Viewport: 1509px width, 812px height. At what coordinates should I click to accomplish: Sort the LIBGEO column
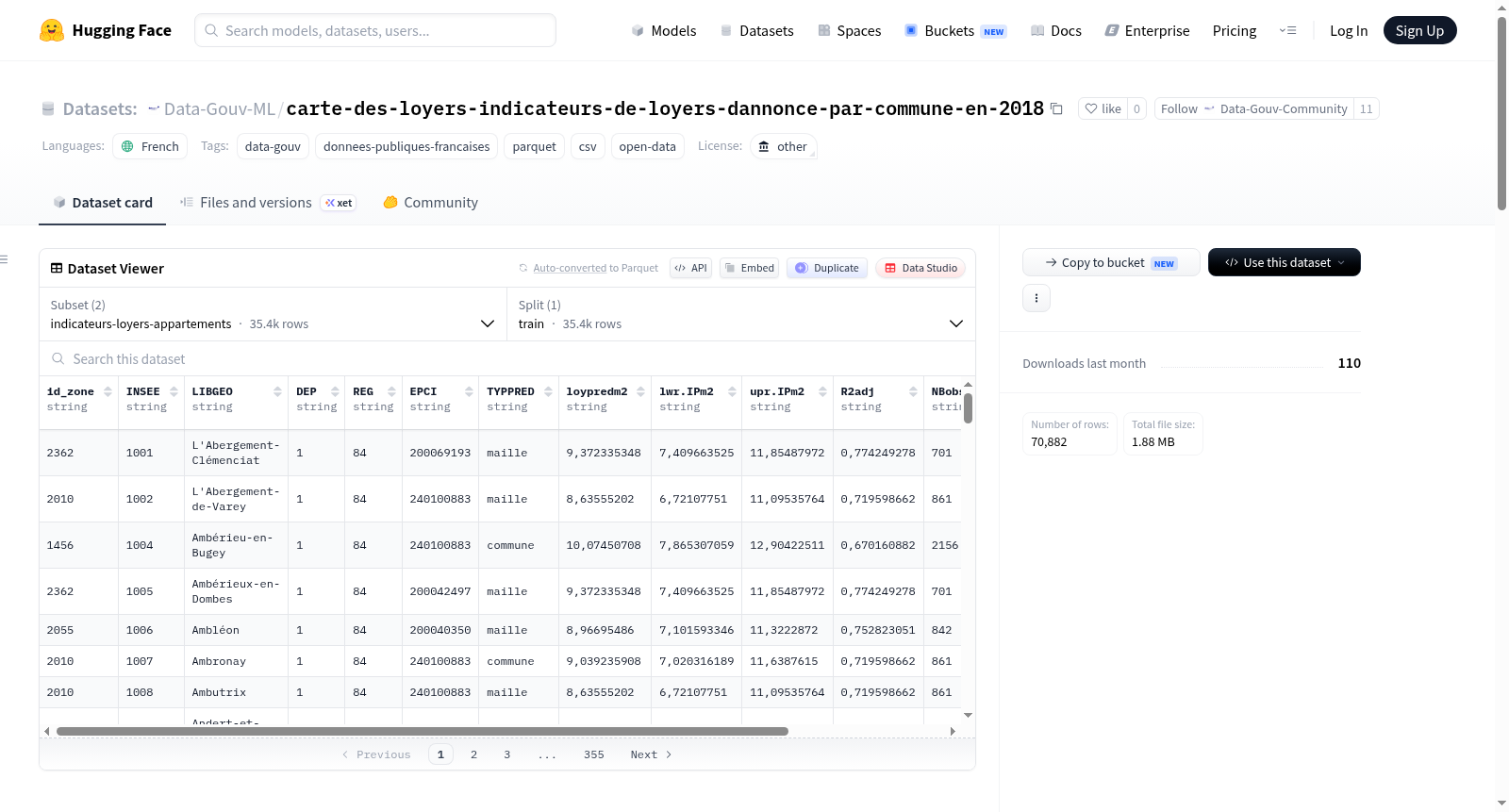click(x=277, y=391)
